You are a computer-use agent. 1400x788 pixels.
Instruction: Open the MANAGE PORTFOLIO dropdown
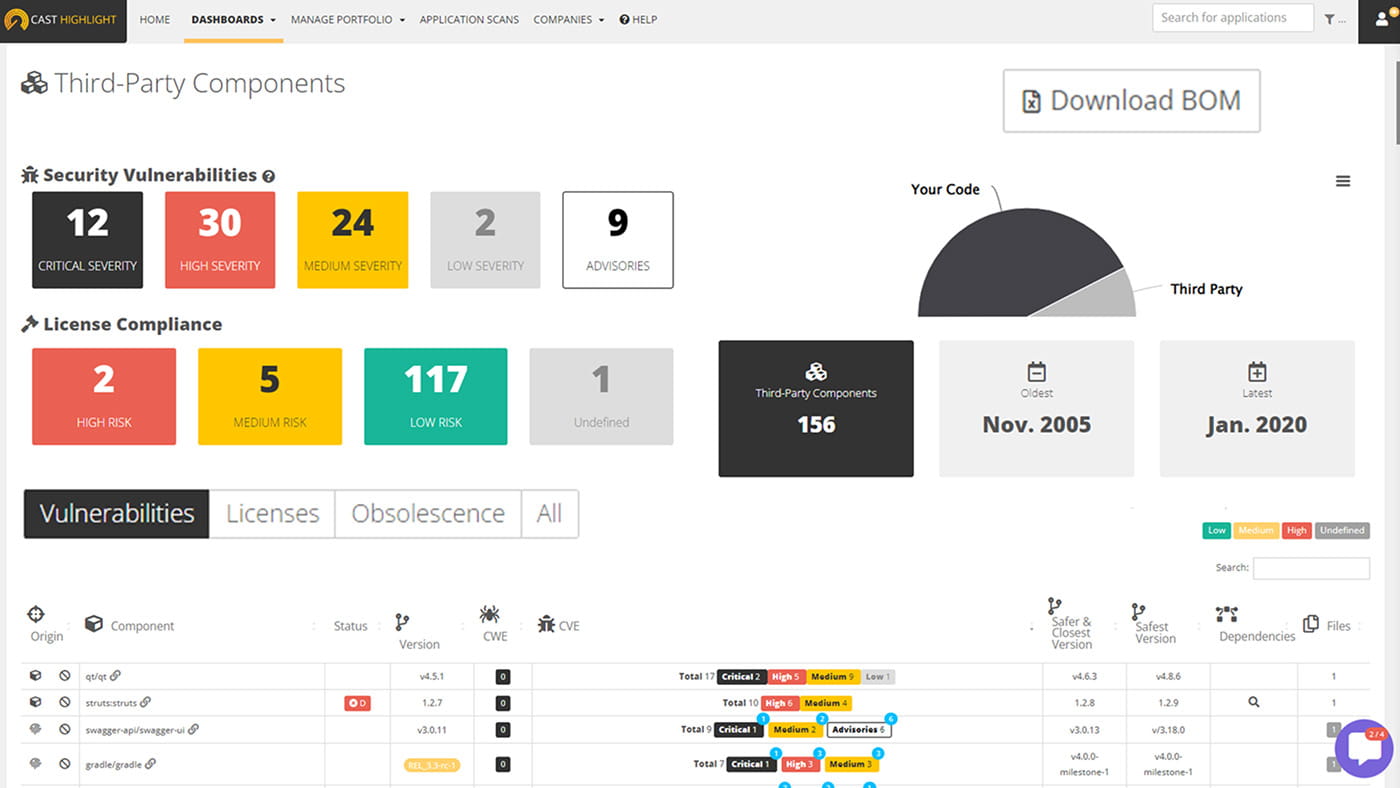(347, 19)
